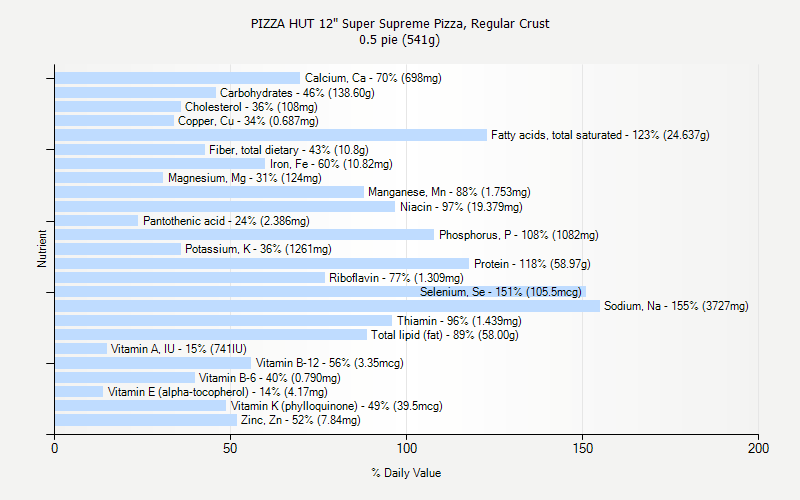800x500 pixels.
Task: Click the Vitamin E bar
Action: coord(79,392)
